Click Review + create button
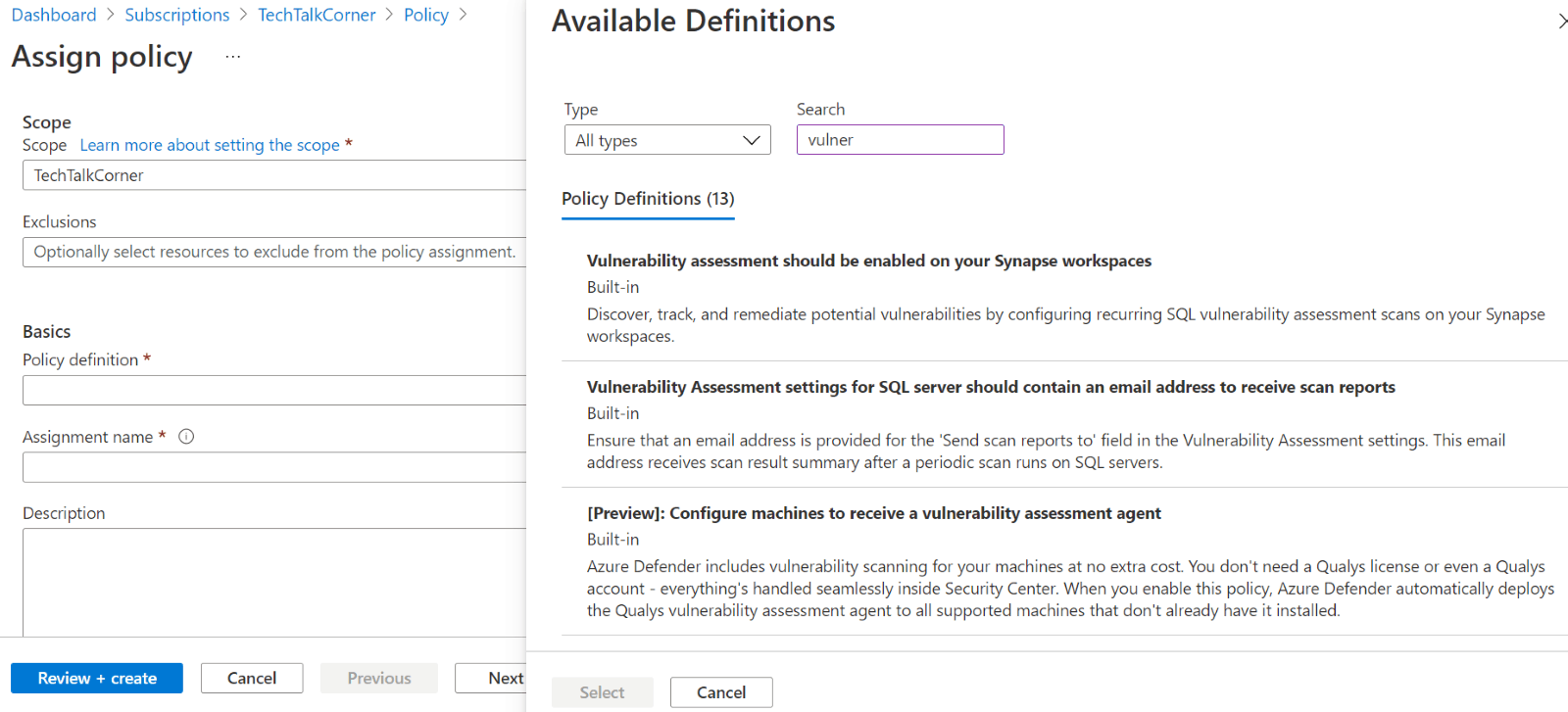The image size is (1568, 712). tap(97, 678)
